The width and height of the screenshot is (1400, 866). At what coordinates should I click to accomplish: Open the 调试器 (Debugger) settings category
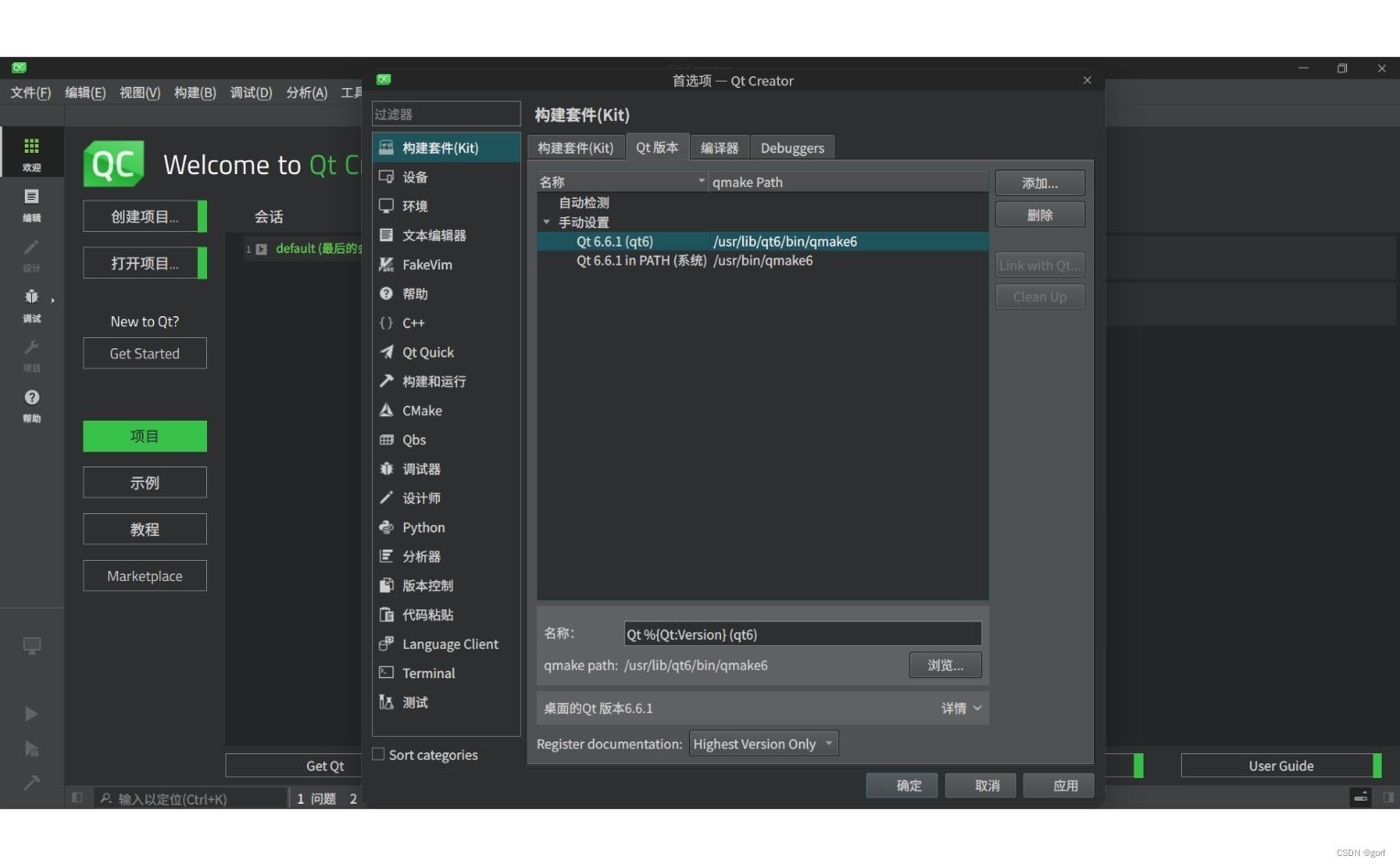tap(446, 469)
